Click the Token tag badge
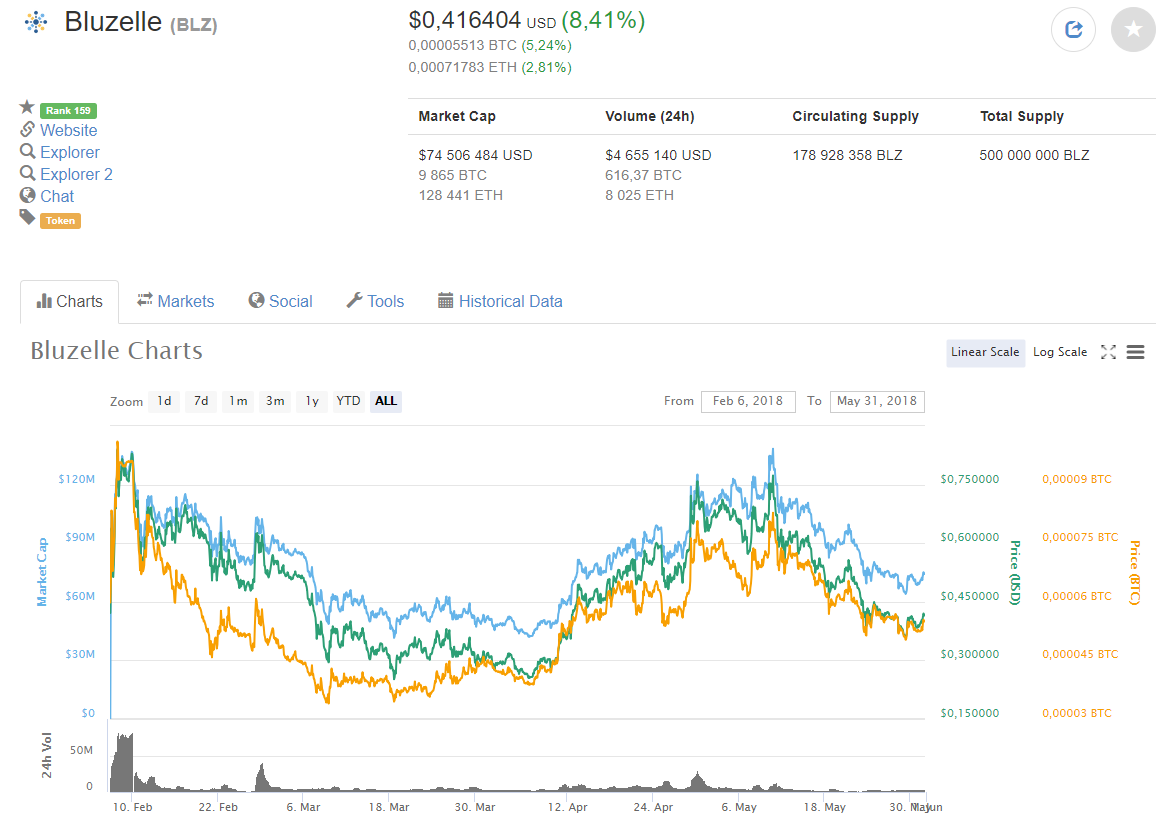1159x820 pixels. click(61, 220)
